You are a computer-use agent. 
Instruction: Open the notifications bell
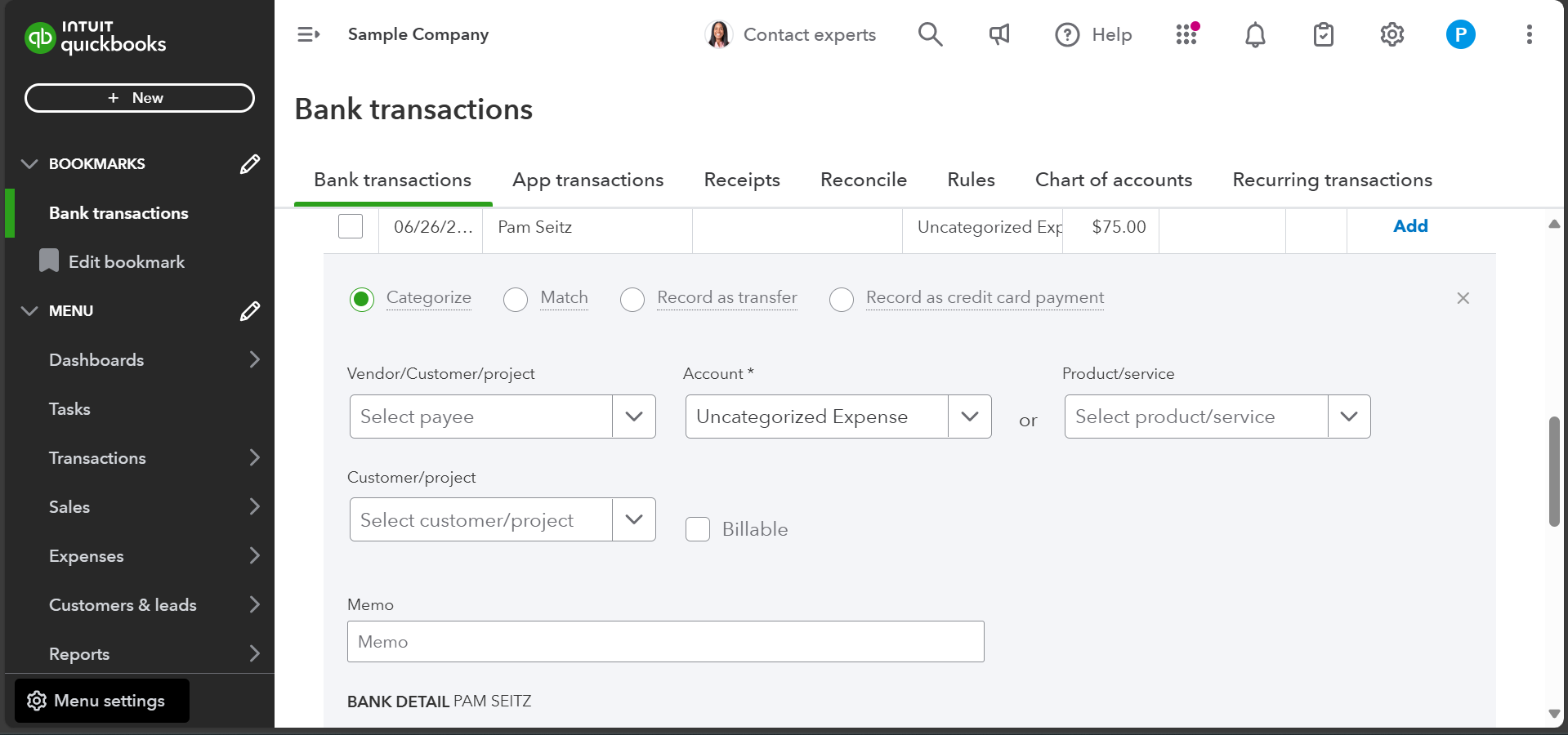(1255, 34)
